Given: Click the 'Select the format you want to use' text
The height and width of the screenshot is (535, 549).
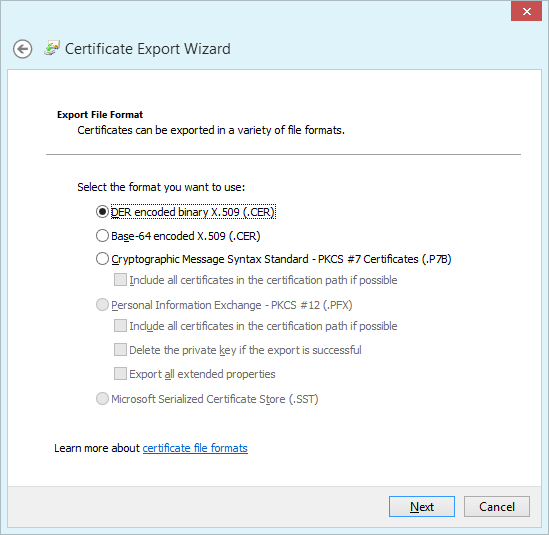Looking at the screenshot, I should coord(161,187).
